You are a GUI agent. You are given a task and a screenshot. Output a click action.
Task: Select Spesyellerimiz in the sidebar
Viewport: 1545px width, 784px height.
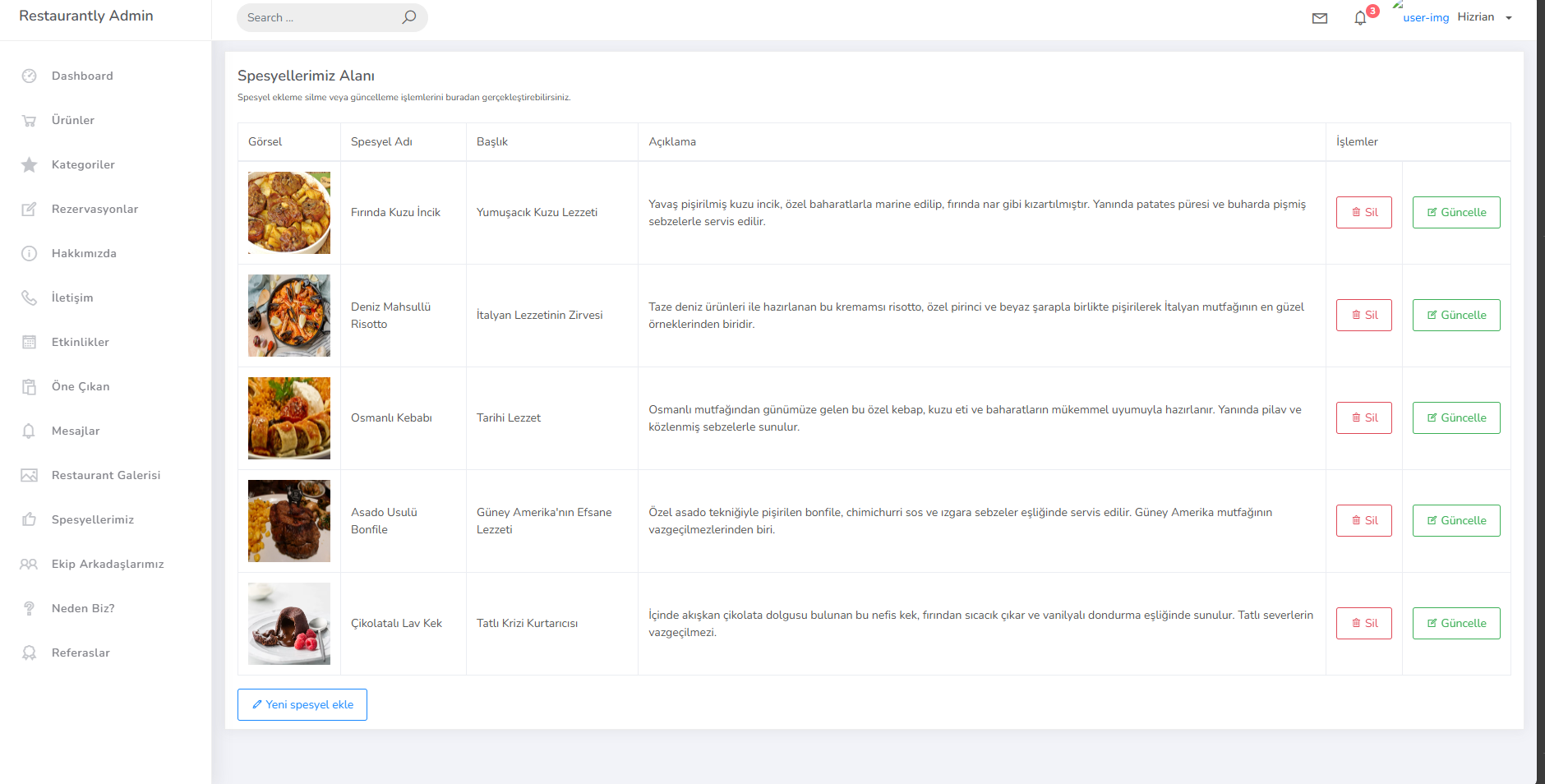pyautogui.click(x=92, y=519)
